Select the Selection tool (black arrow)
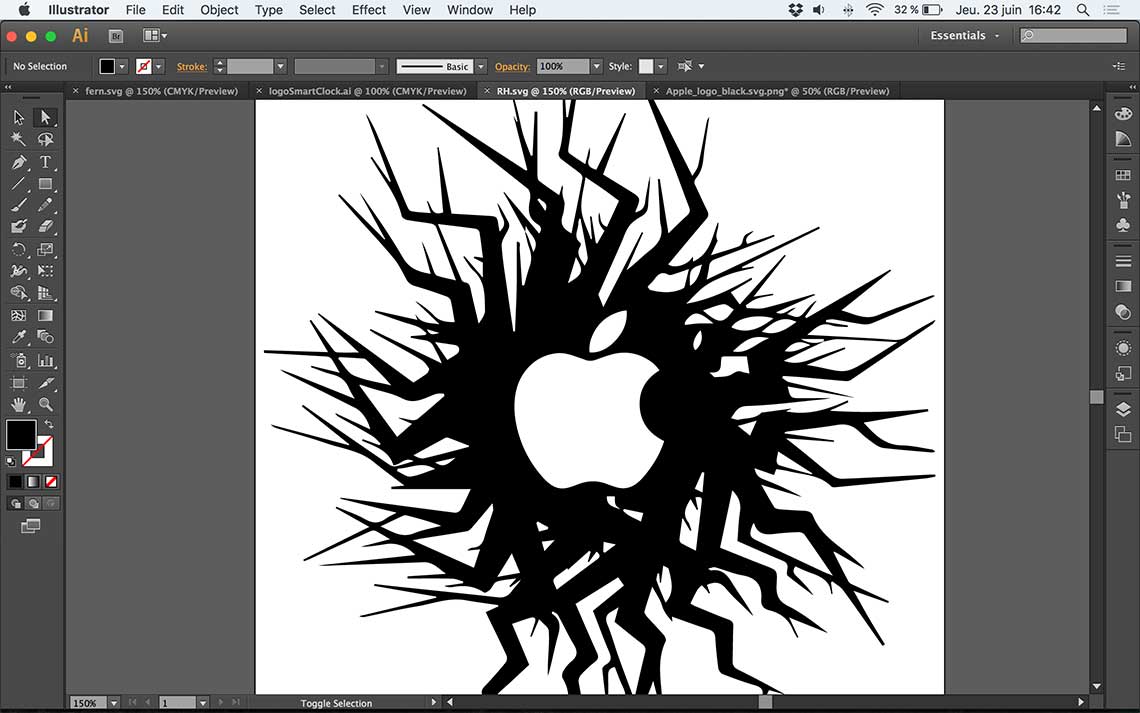This screenshot has height=713, width=1140. [19, 117]
